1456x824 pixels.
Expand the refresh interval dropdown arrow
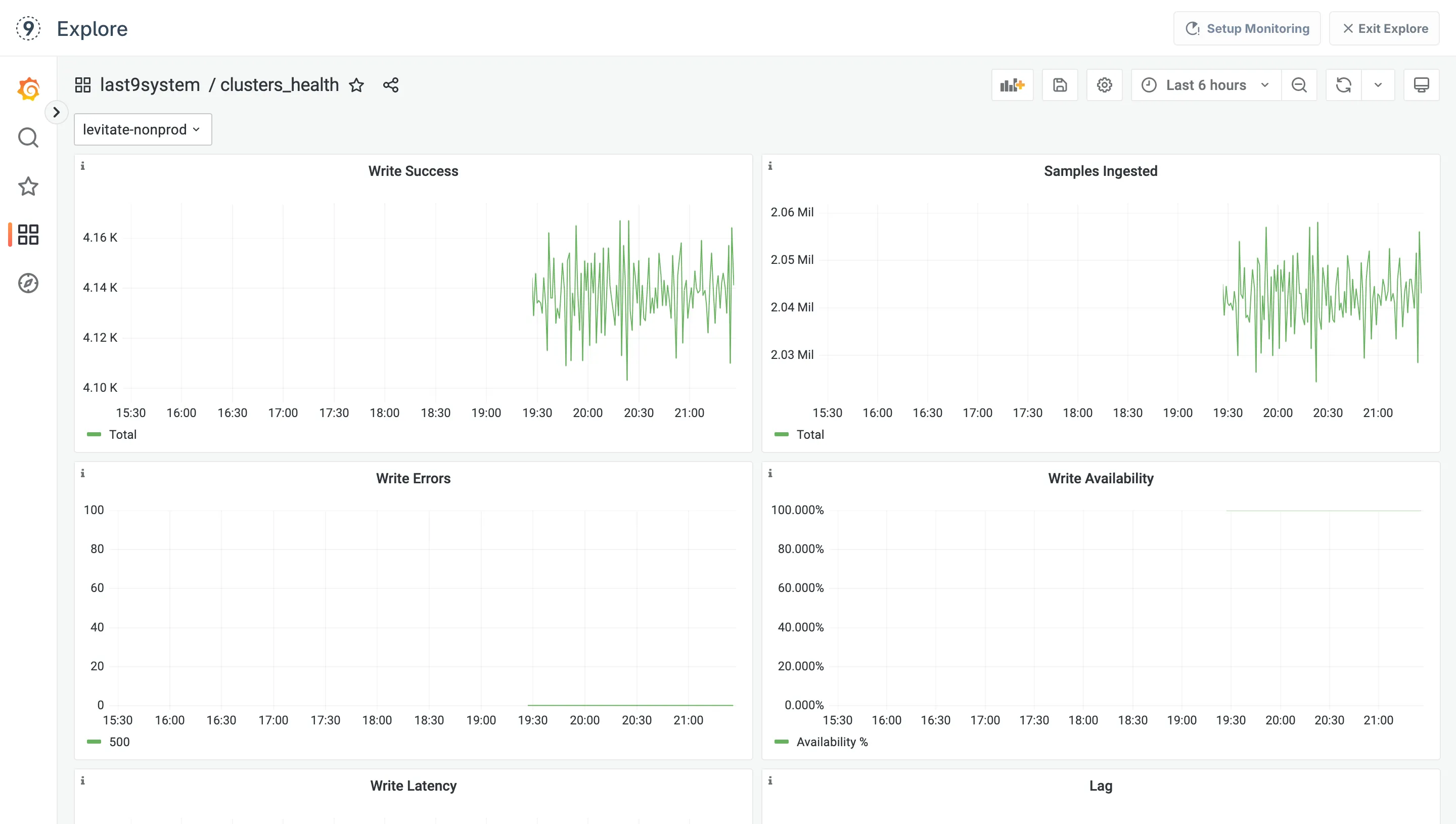pyautogui.click(x=1378, y=85)
